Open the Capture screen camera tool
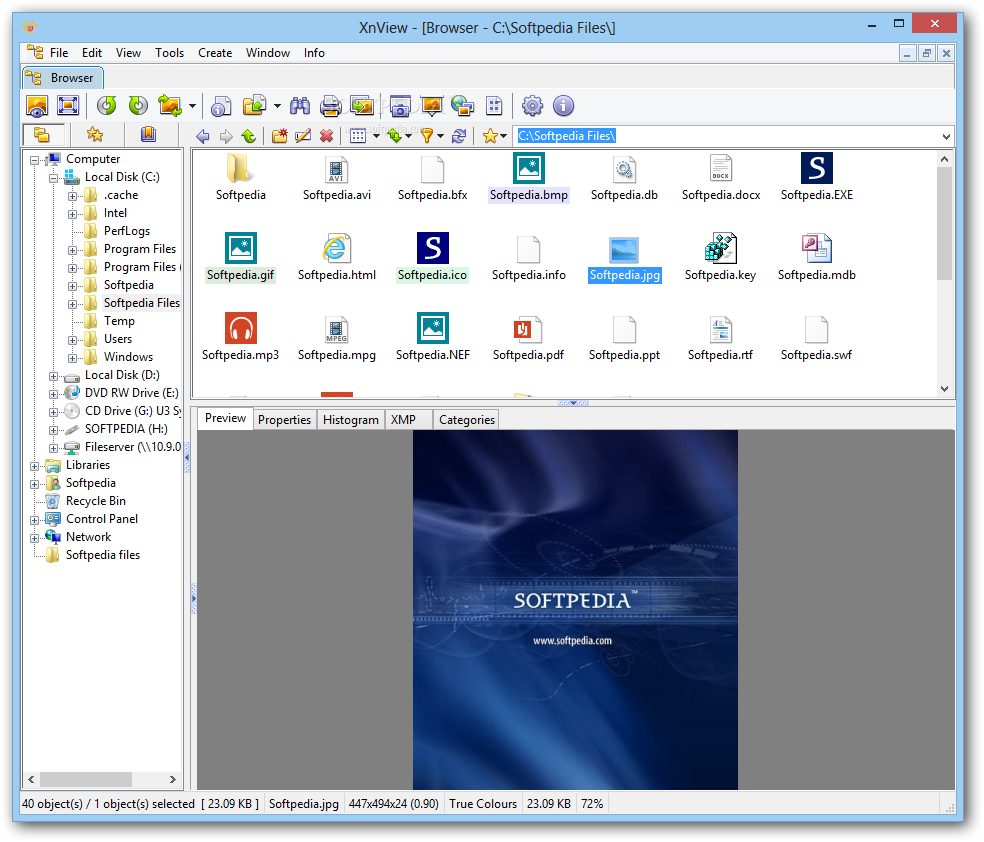 pos(400,105)
